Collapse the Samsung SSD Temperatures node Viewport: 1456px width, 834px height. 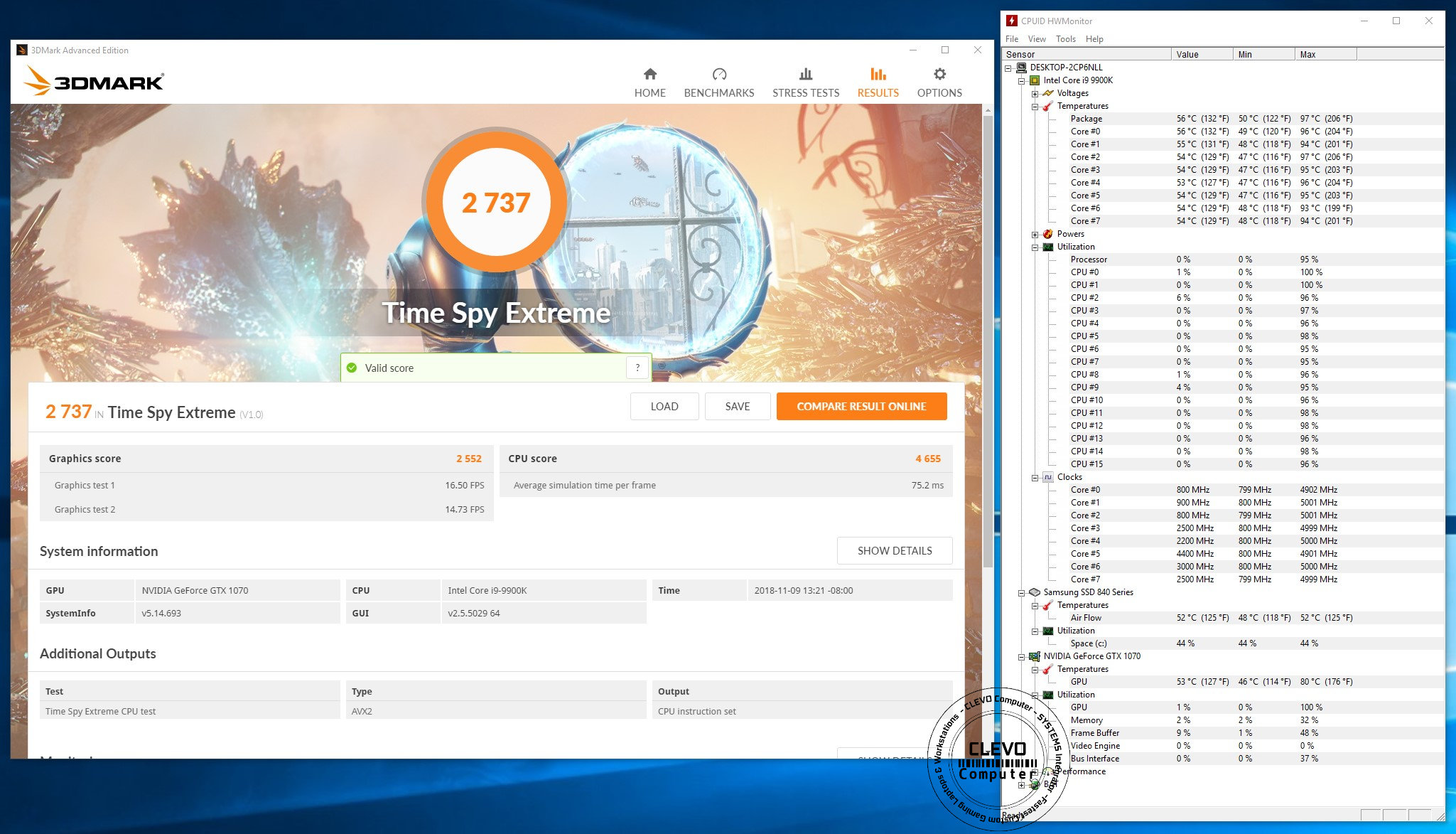click(1035, 606)
